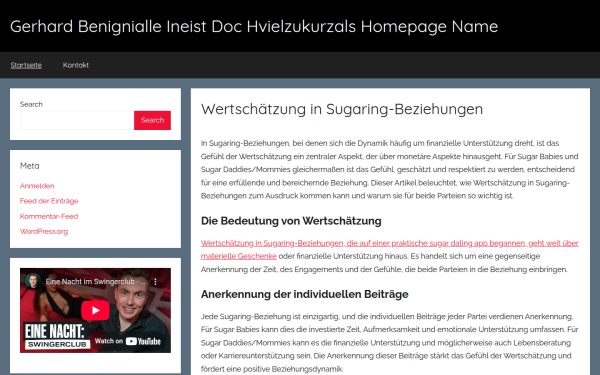Viewport: 600px width, 375px height.
Task: Open the linked sugar dating app text
Action: 390,249
